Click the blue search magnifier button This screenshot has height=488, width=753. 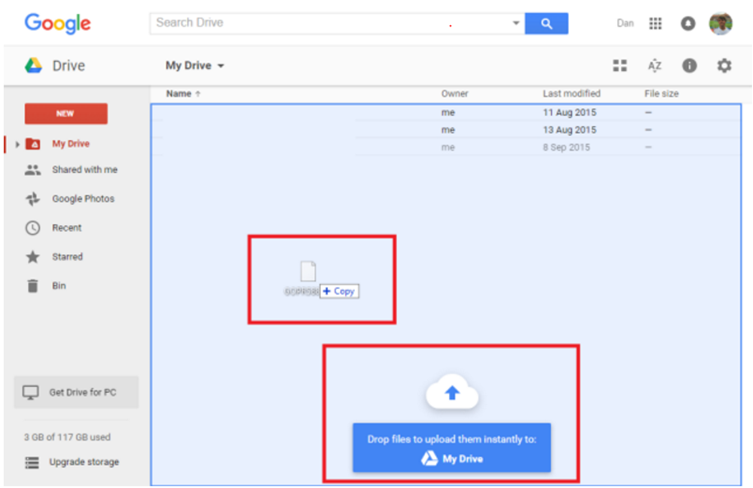point(546,24)
